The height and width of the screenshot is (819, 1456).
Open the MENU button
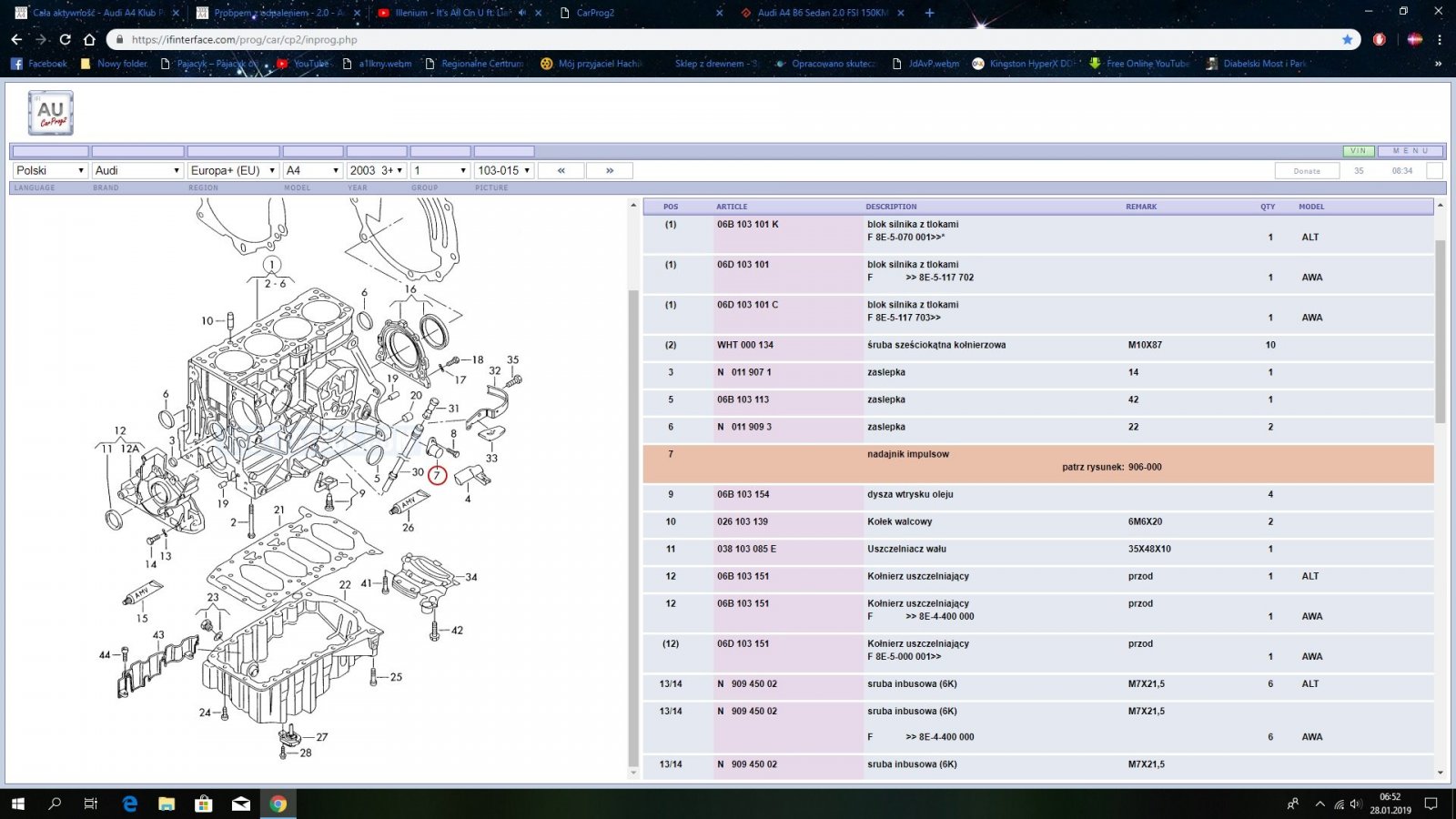[x=1410, y=151]
